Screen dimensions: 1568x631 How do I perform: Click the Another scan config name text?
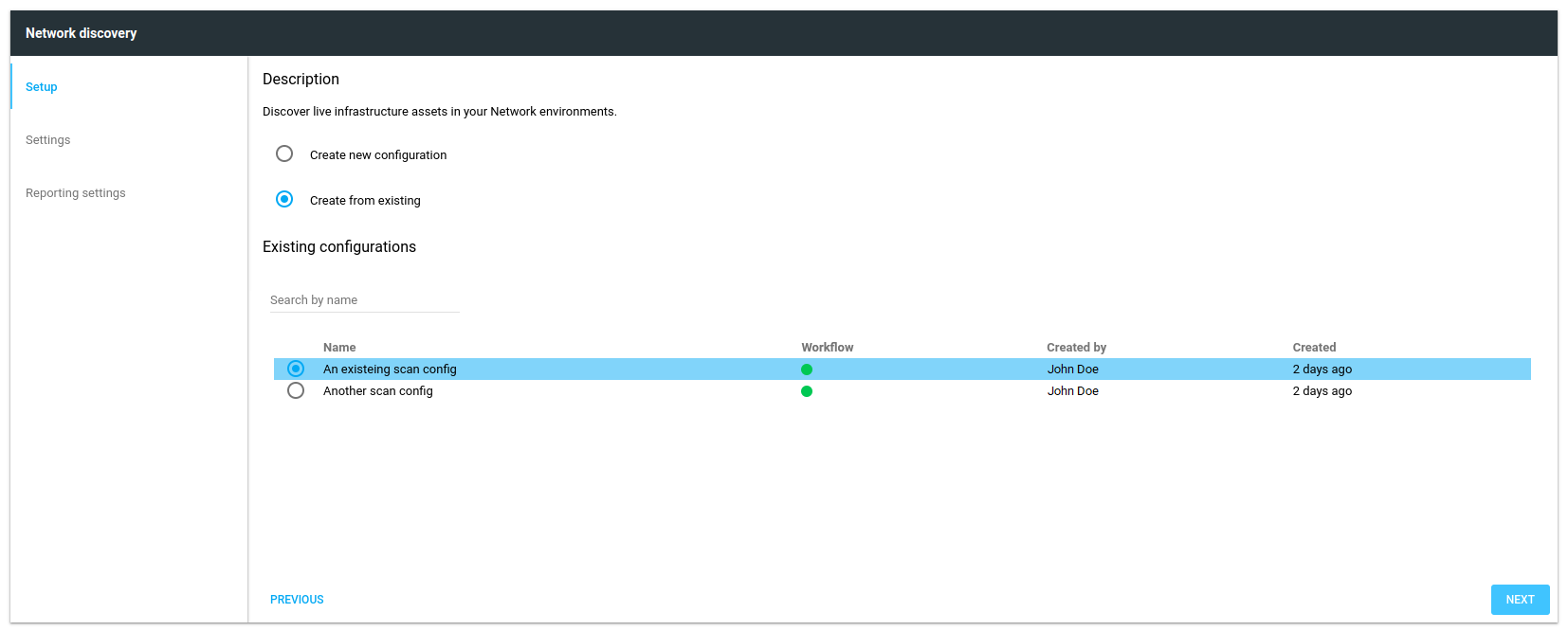tap(377, 390)
